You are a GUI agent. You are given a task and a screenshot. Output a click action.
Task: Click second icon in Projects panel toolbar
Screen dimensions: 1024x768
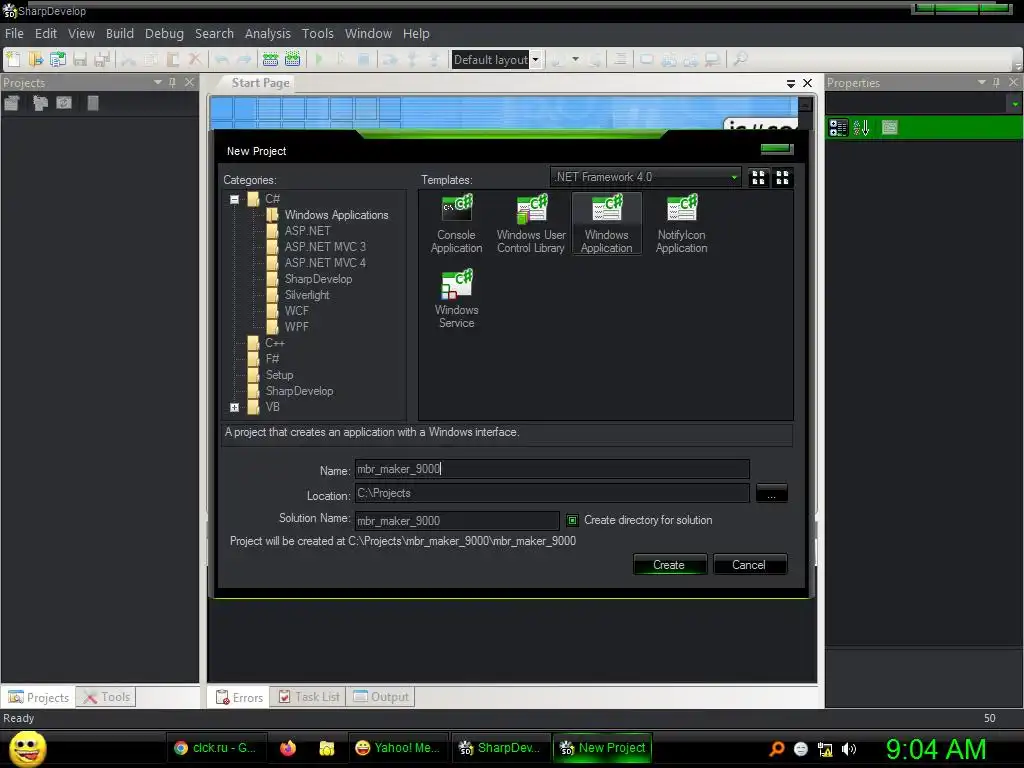(x=40, y=103)
